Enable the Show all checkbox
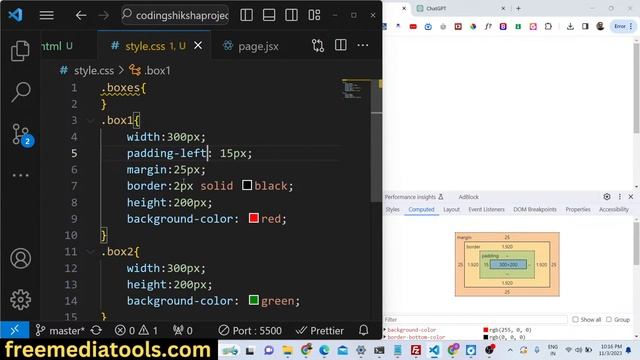Image resolution: width=640 pixels, height=360 pixels. point(575,320)
